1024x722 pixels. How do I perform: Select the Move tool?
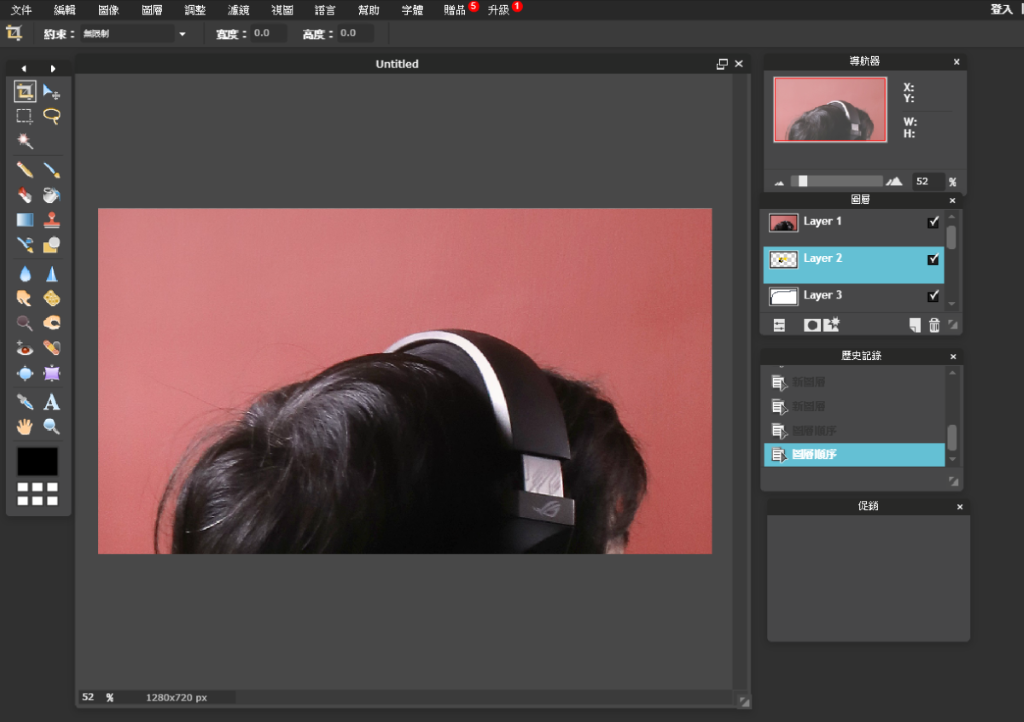click(x=52, y=91)
